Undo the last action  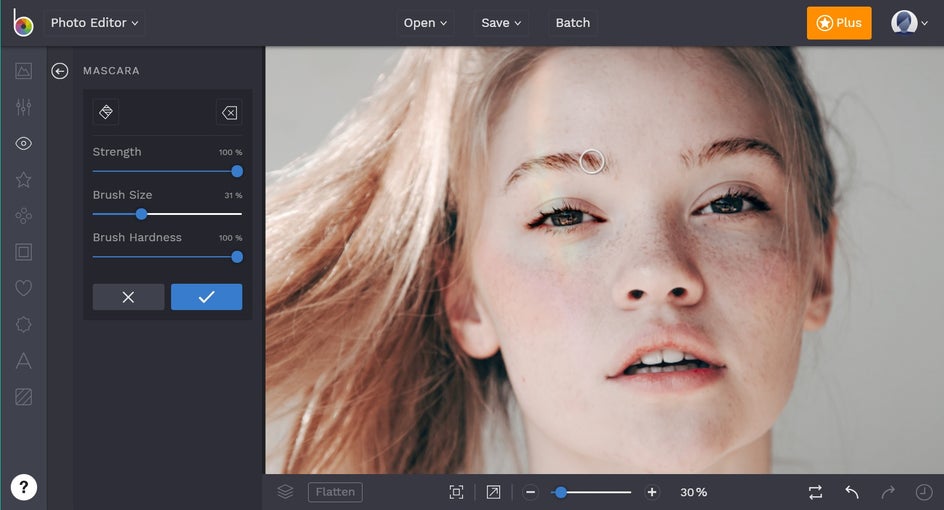coord(851,492)
